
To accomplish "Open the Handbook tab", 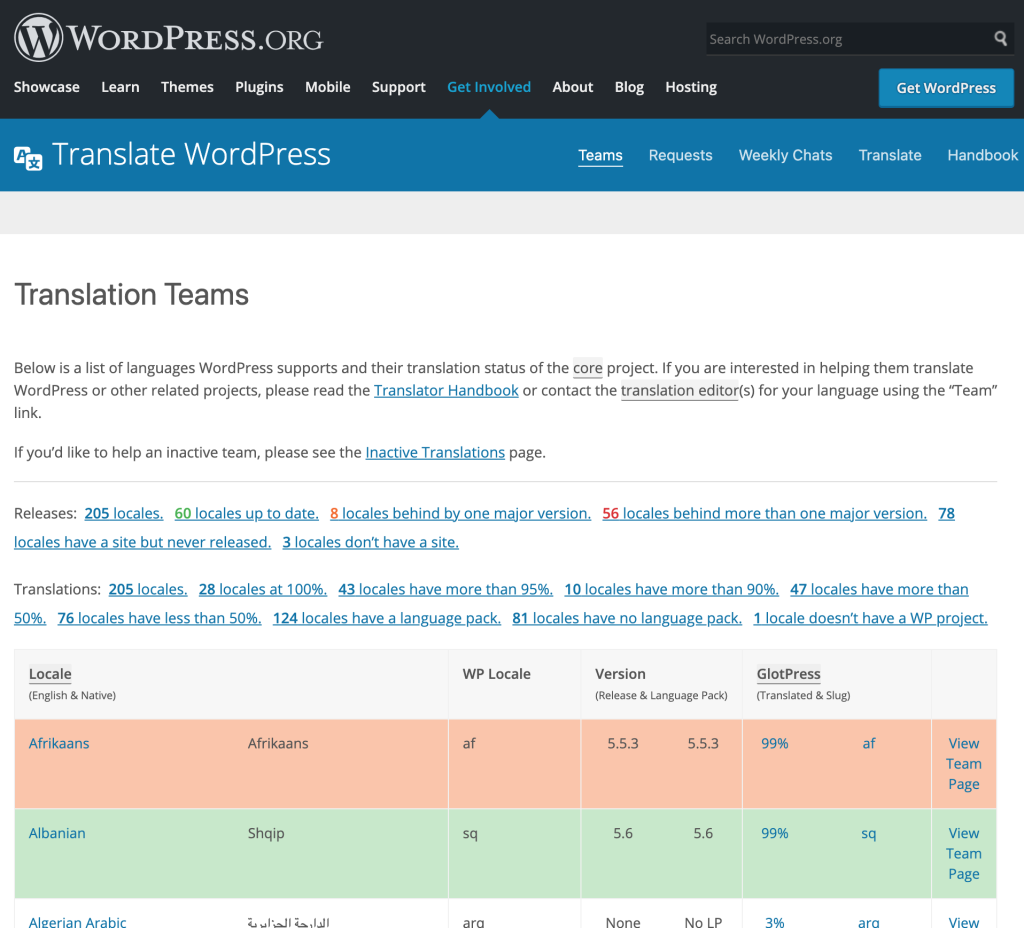I will click(x=982, y=155).
